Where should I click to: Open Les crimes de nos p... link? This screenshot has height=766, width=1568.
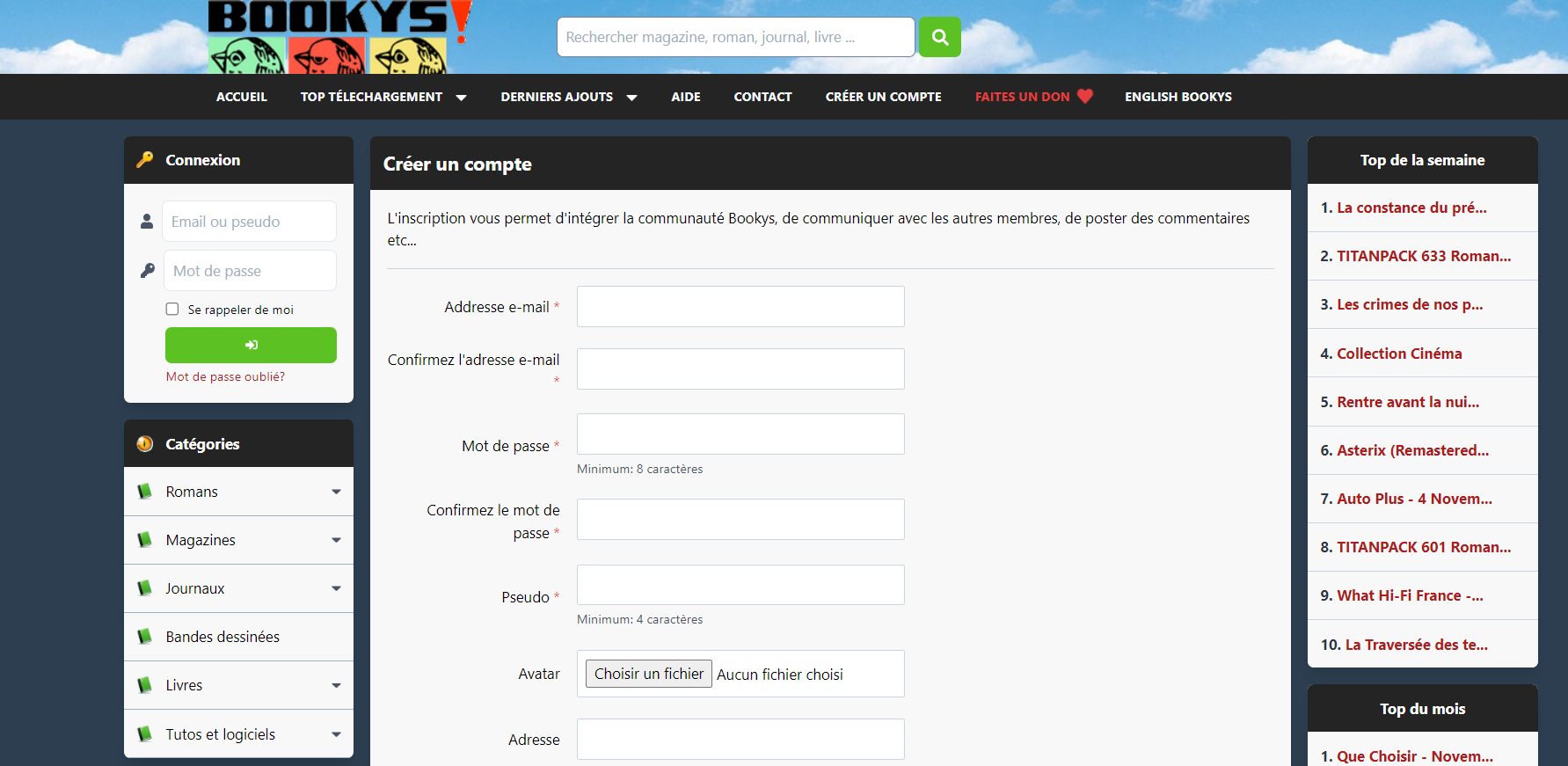1410,304
